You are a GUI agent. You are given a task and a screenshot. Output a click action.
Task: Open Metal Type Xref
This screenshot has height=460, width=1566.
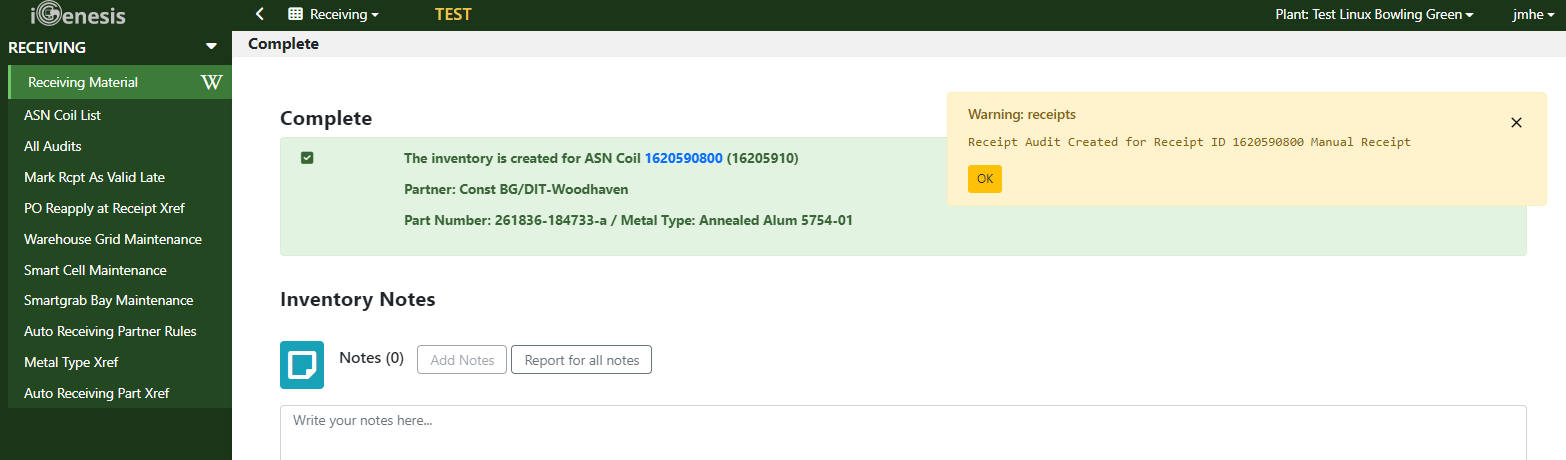[x=71, y=362]
